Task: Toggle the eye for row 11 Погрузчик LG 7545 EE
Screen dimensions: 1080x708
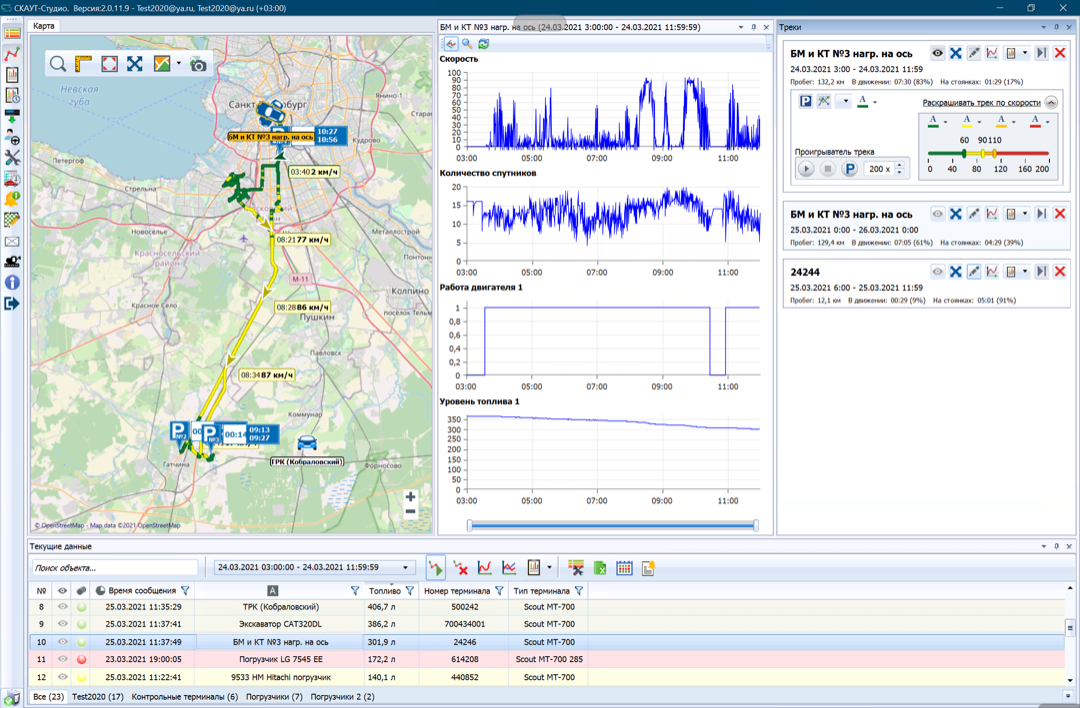Action: [x=63, y=659]
